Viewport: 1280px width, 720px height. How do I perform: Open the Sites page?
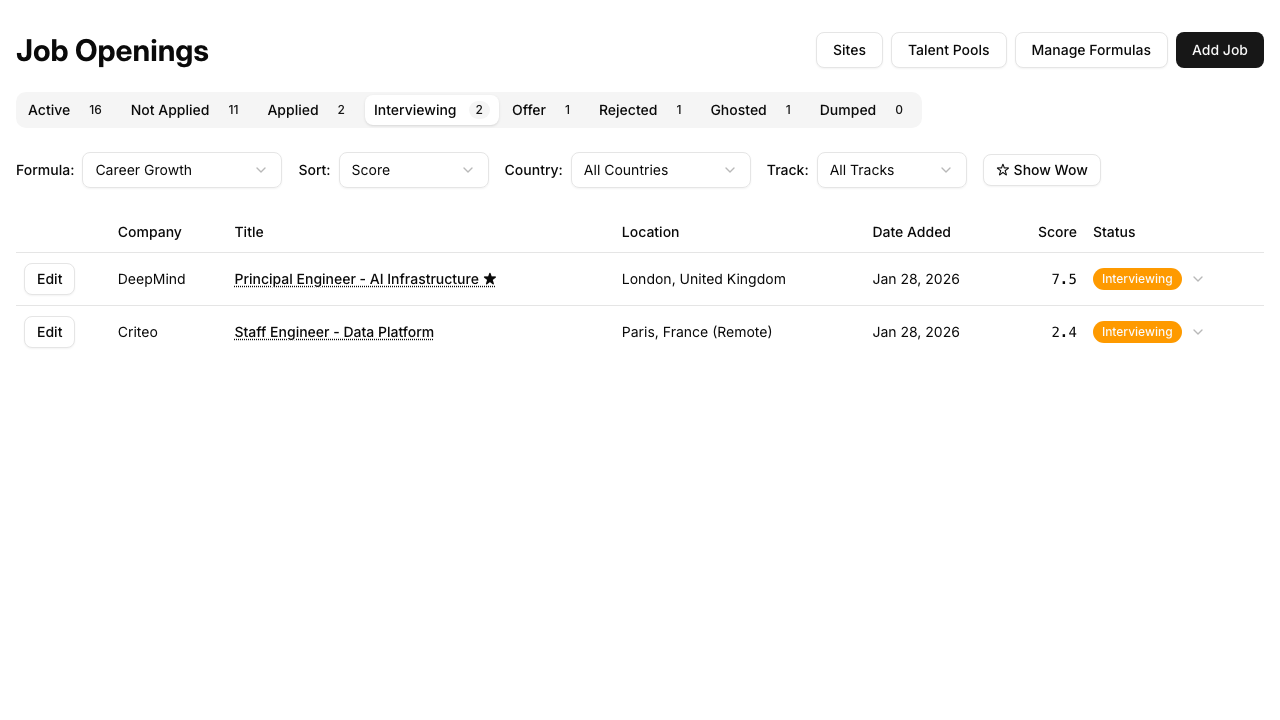pos(849,50)
